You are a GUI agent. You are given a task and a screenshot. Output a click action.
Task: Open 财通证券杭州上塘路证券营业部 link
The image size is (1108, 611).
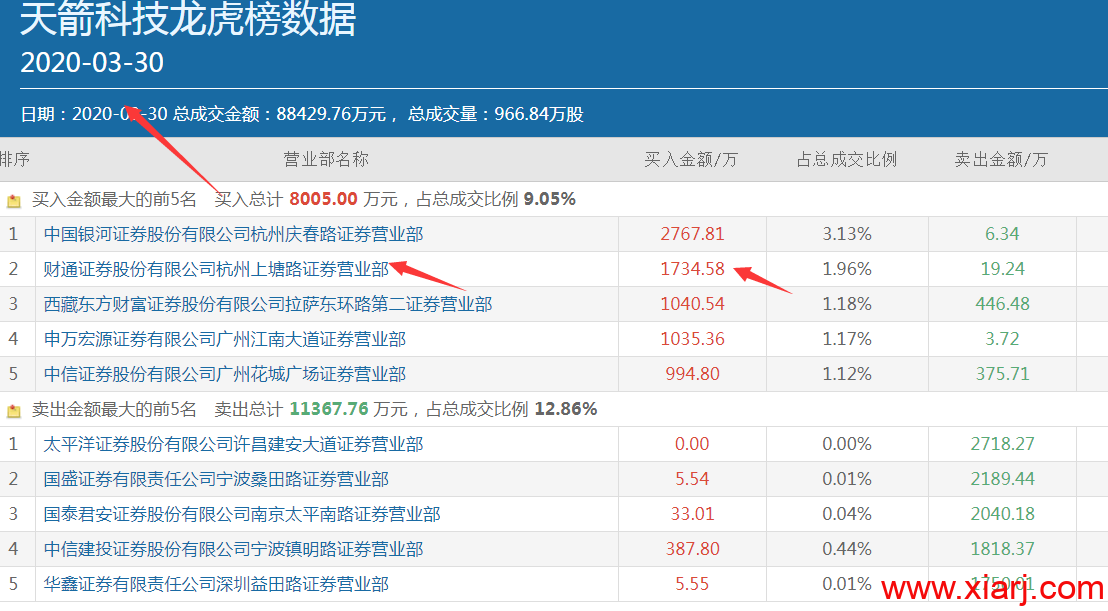216,269
